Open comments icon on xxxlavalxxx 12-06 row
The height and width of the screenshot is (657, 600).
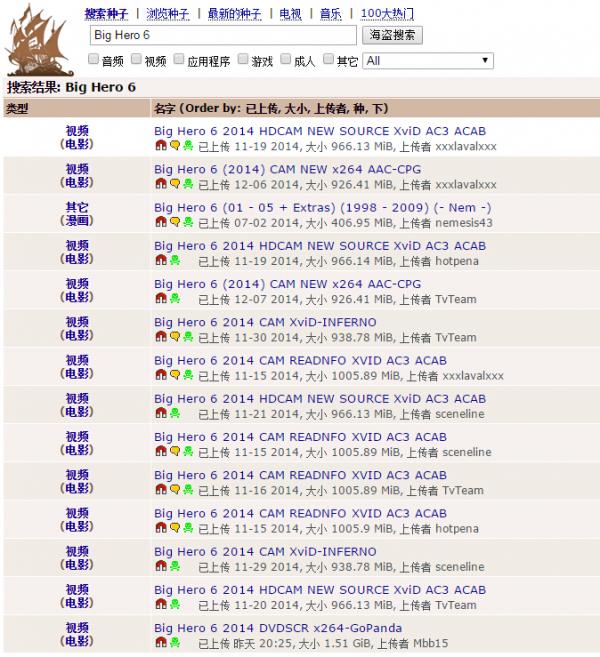tap(175, 184)
